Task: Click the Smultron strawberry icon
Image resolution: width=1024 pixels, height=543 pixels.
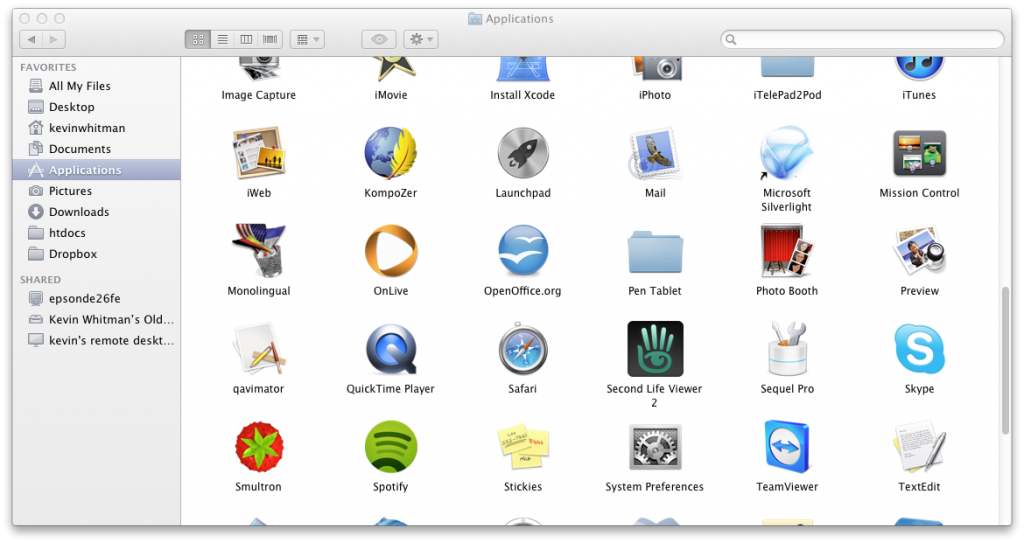Action: point(259,447)
